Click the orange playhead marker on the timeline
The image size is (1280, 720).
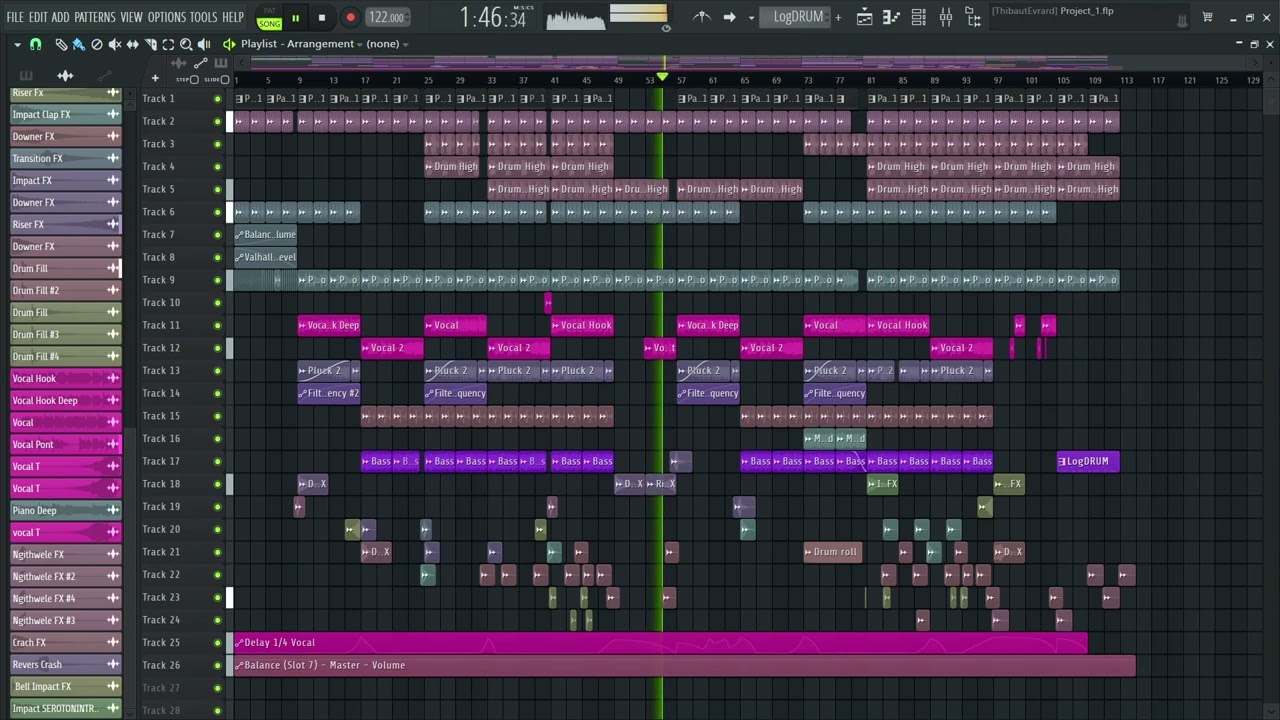click(661, 77)
